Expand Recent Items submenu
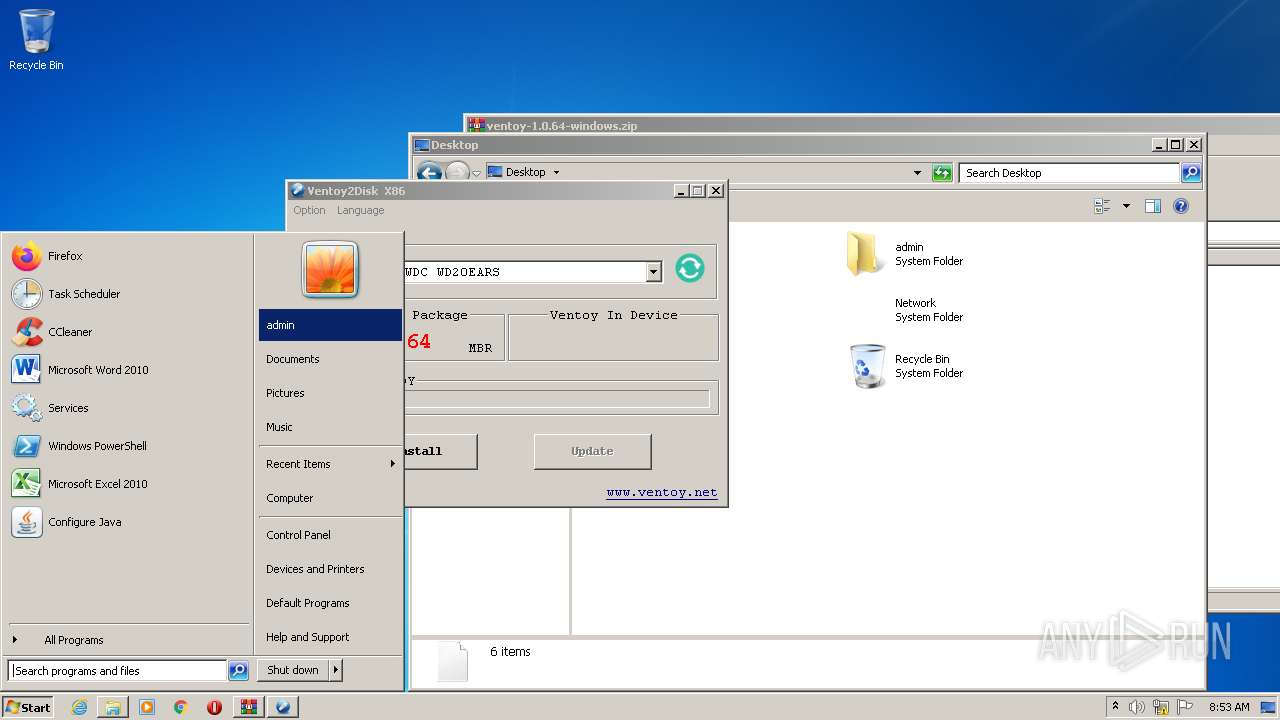1280x720 pixels. (x=330, y=464)
